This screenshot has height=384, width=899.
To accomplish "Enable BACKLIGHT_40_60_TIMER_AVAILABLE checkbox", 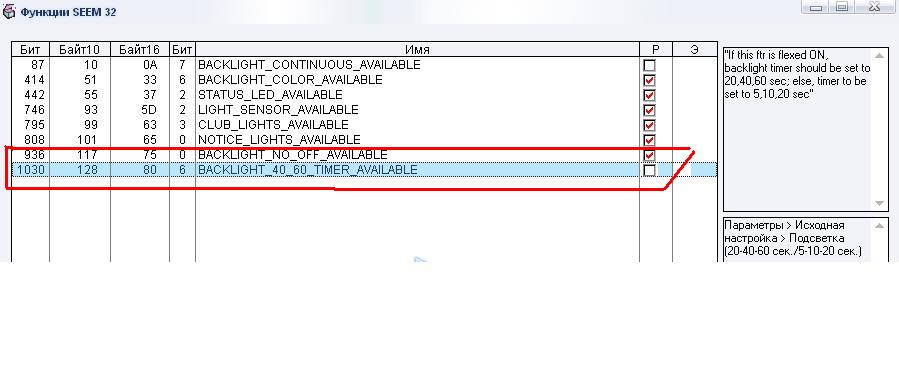I will pyautogui.click(x=650, y=170).
